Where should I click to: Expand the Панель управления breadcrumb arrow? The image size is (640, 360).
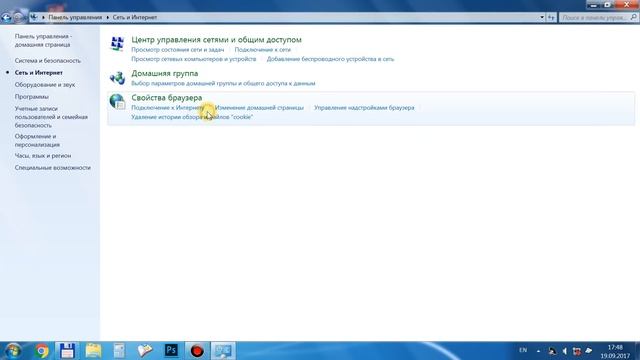pyautogui.click(x=108, y=18)
